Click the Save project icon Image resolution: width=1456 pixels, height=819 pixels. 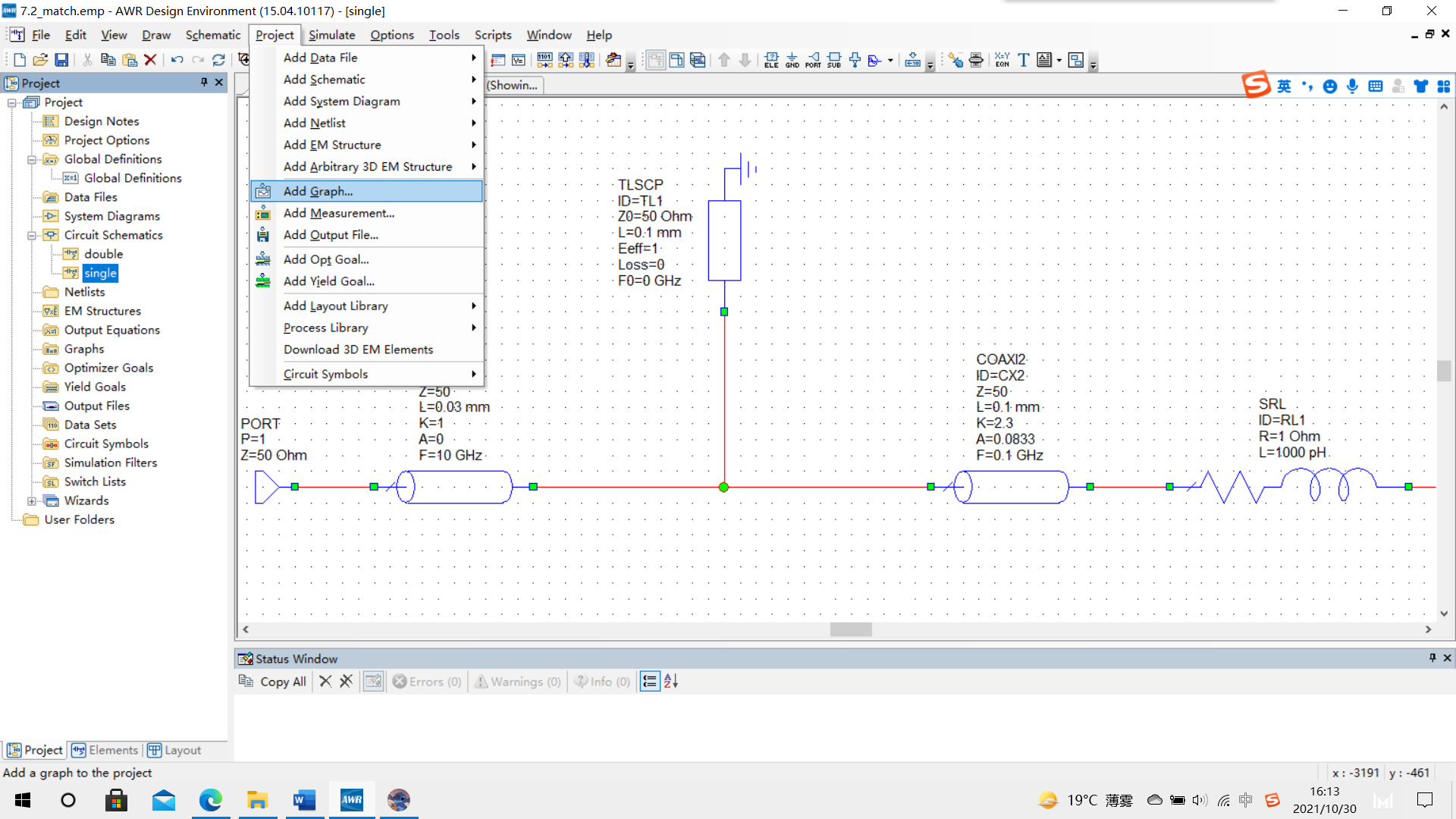coord(62,60)
